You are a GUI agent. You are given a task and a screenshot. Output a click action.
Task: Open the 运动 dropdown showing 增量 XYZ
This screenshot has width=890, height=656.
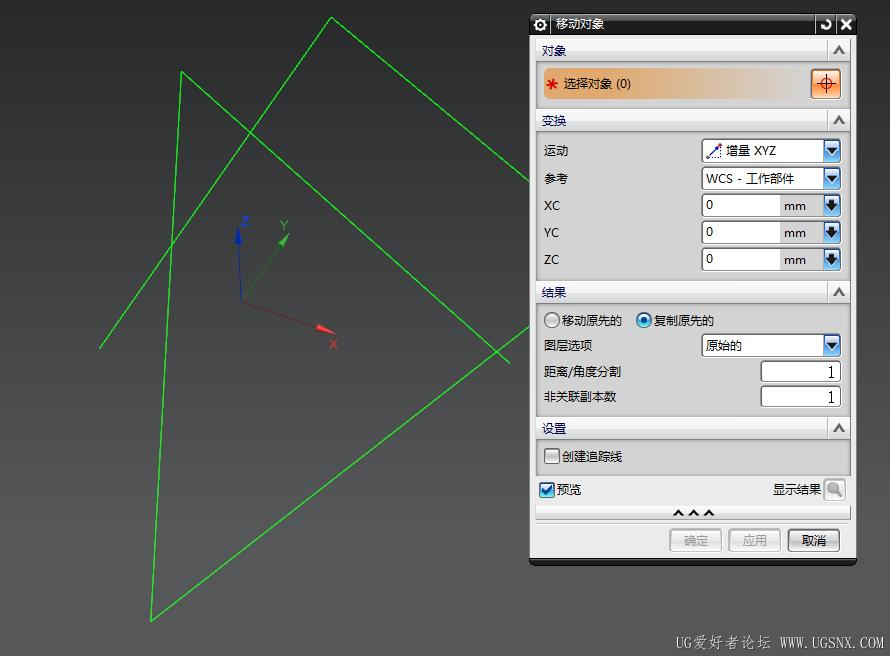[771, 151]
